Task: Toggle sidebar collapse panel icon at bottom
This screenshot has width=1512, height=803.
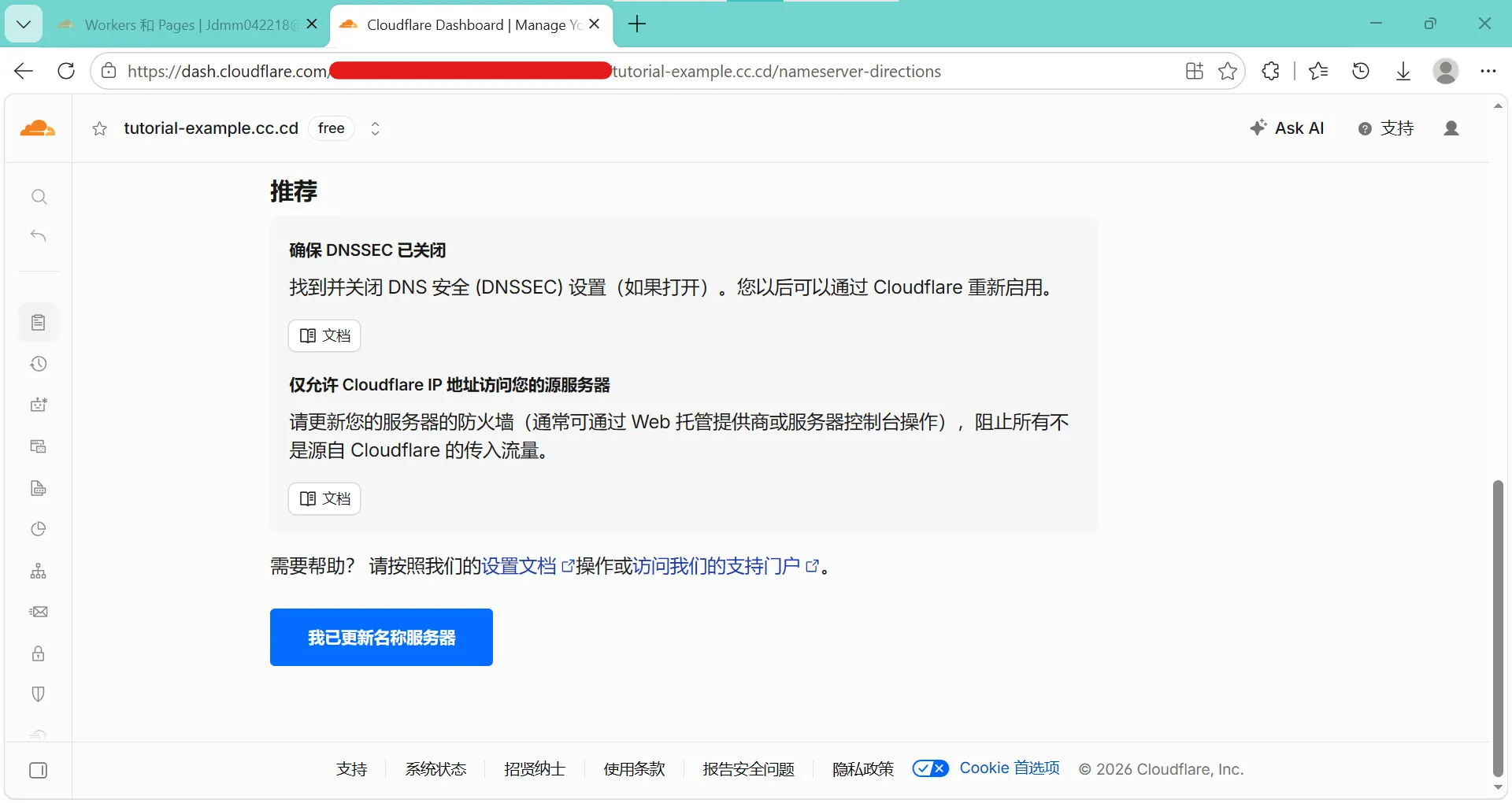Action: click(x=39, y=770)
